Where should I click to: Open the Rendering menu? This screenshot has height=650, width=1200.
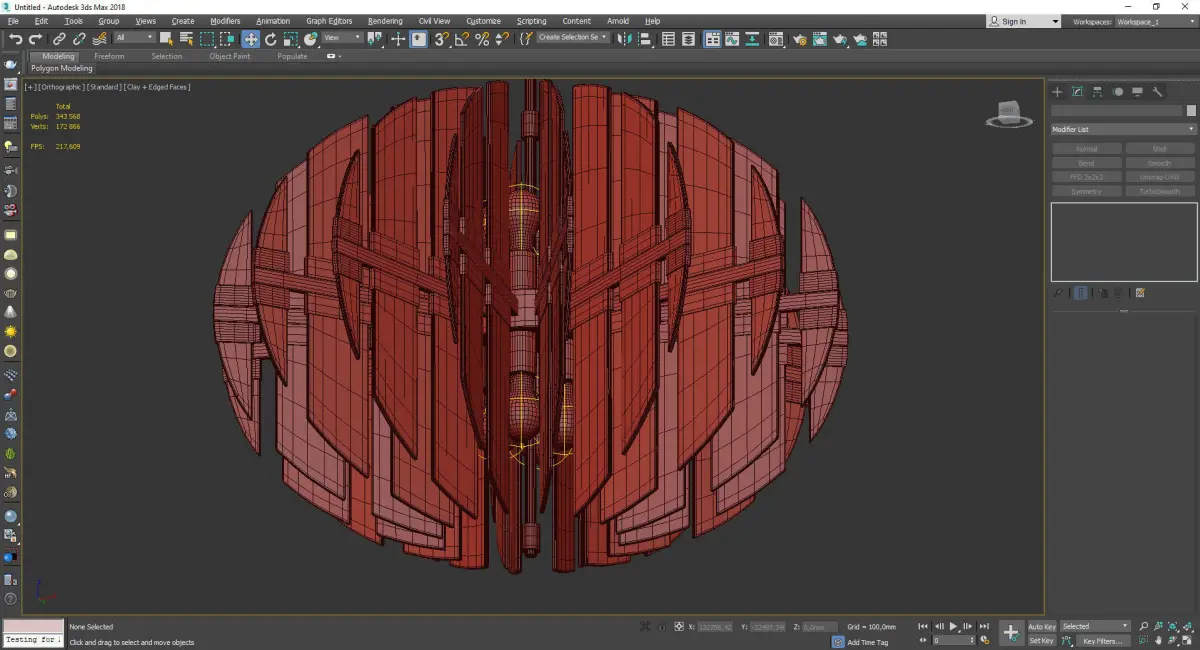pyautogui.click(x=385, y=21)
